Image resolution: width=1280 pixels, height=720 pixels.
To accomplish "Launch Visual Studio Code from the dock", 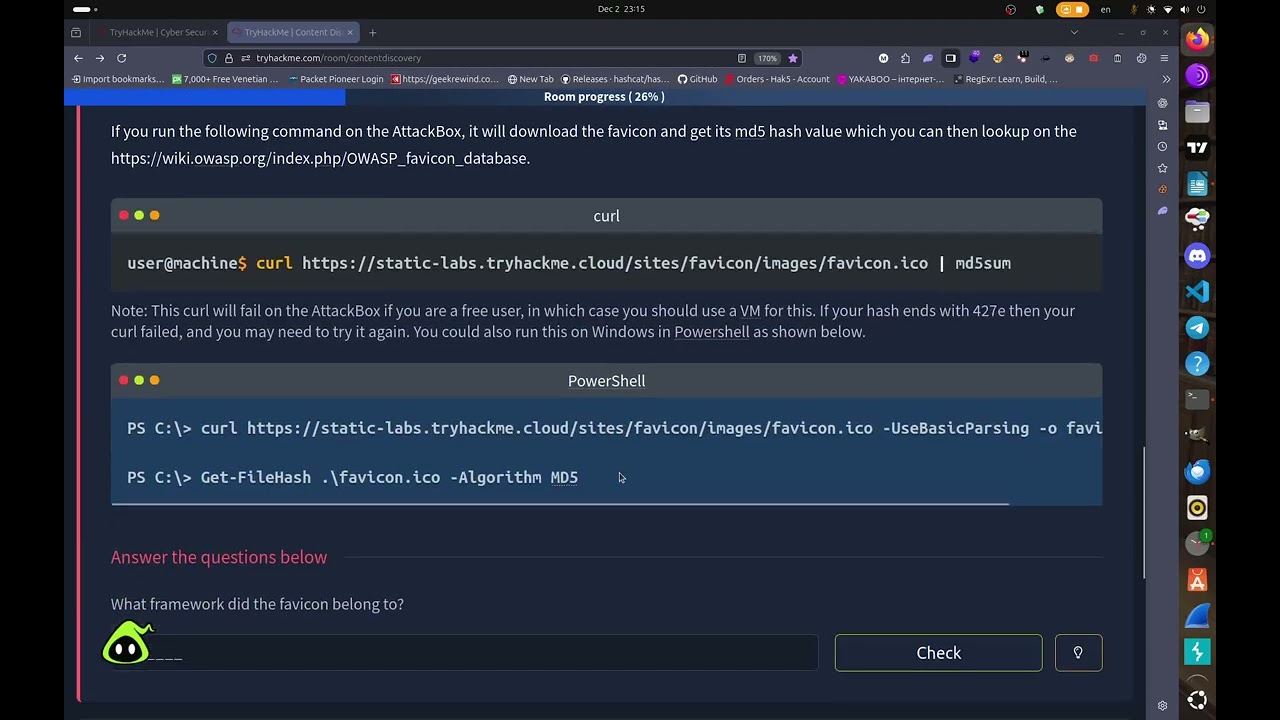I will tap(1197, 292).
